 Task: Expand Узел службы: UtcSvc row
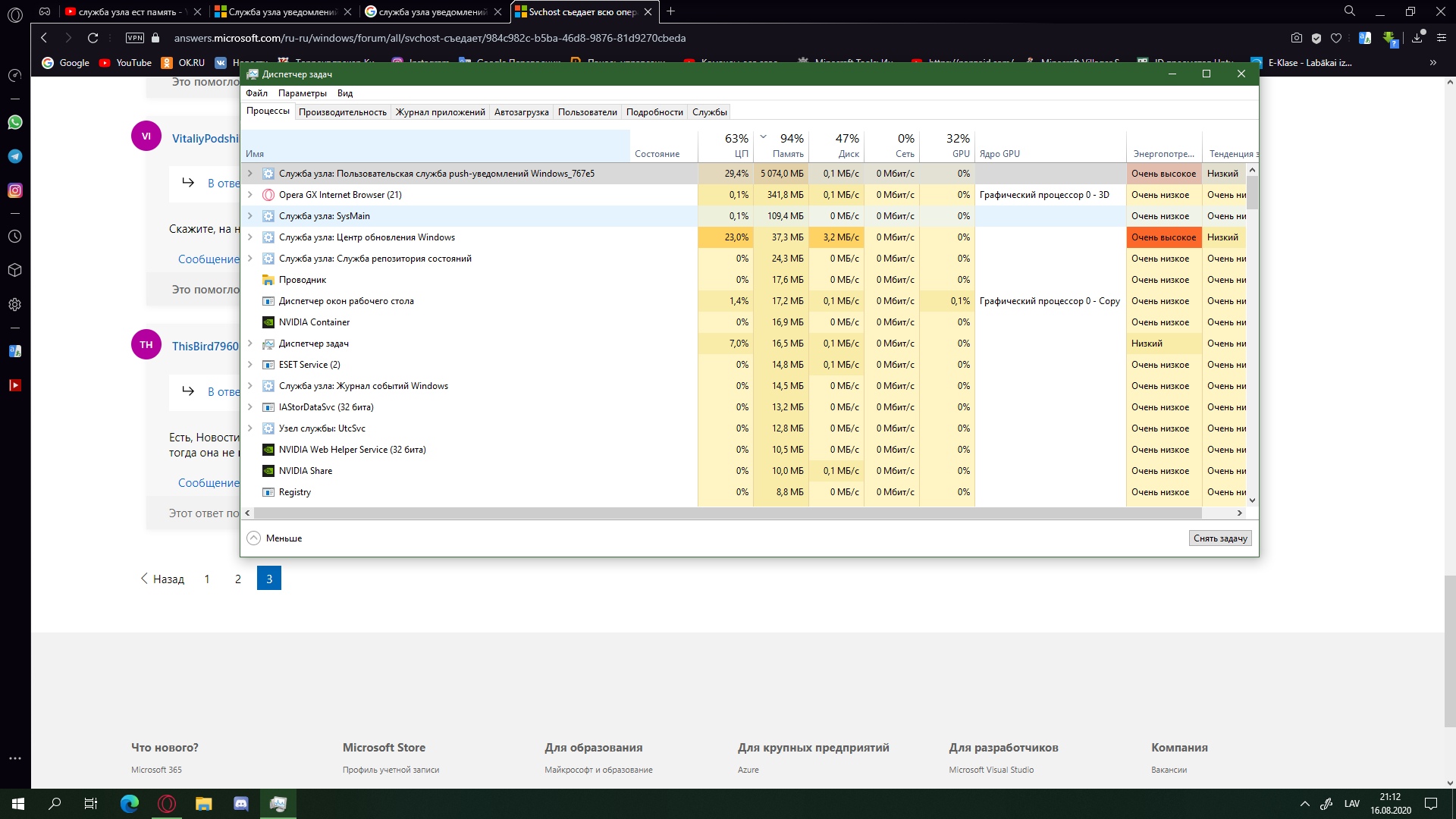point(250,428)
